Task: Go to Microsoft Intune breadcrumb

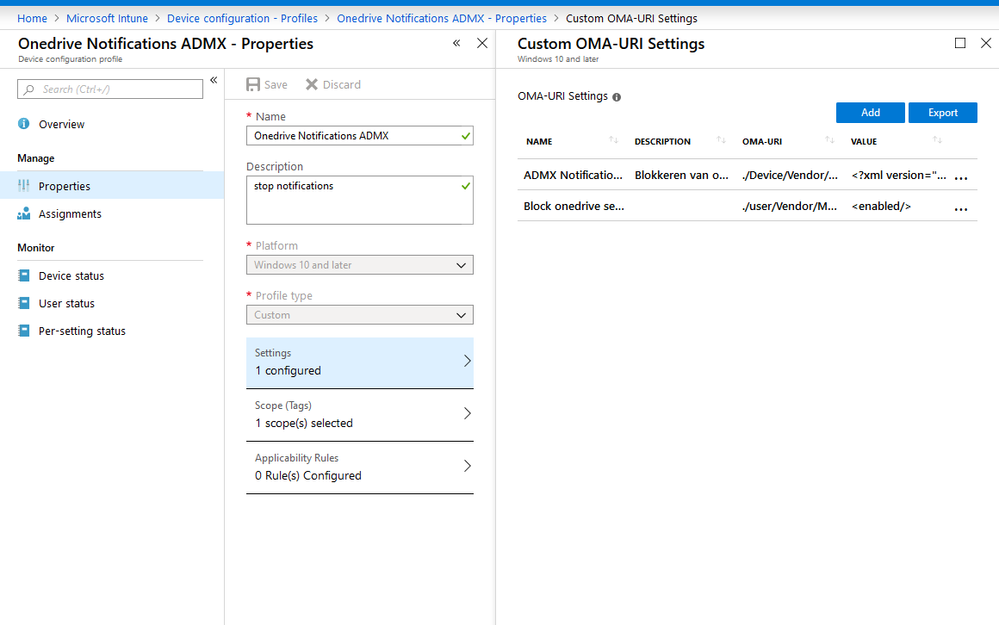Action: (x=107, y=18)
